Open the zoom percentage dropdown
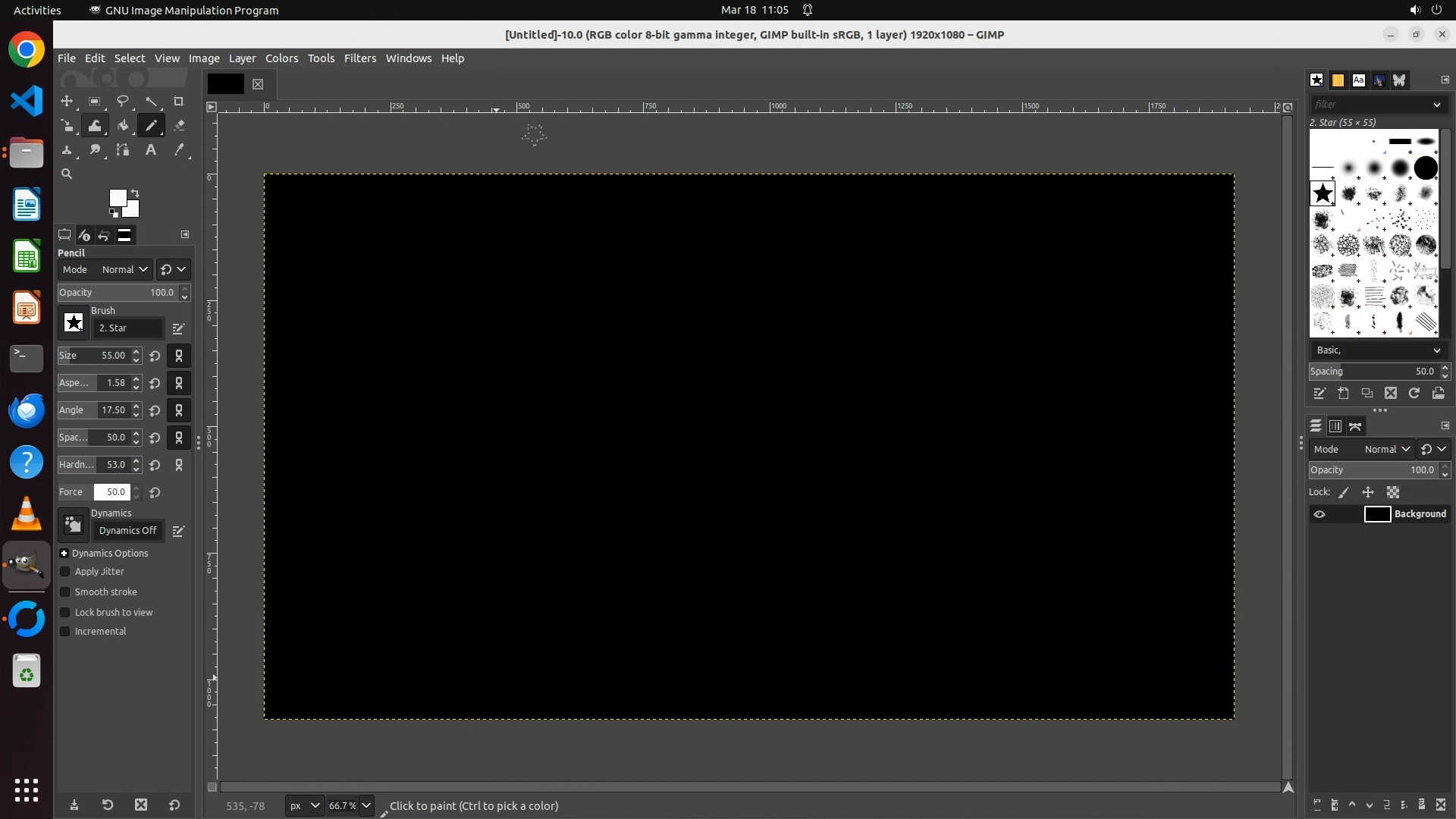 pos(366,805)
